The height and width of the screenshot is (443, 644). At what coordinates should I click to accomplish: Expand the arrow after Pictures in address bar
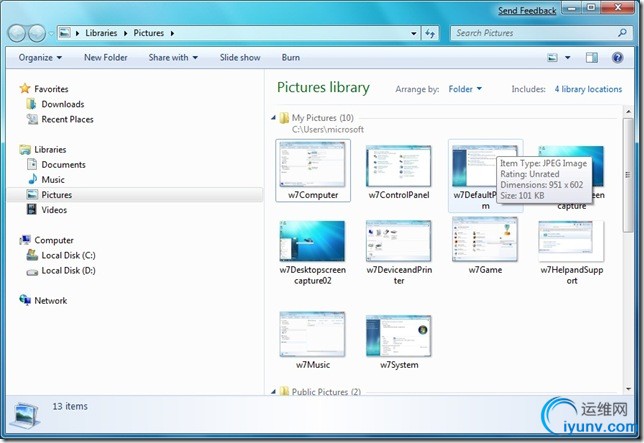coord(172,33)
